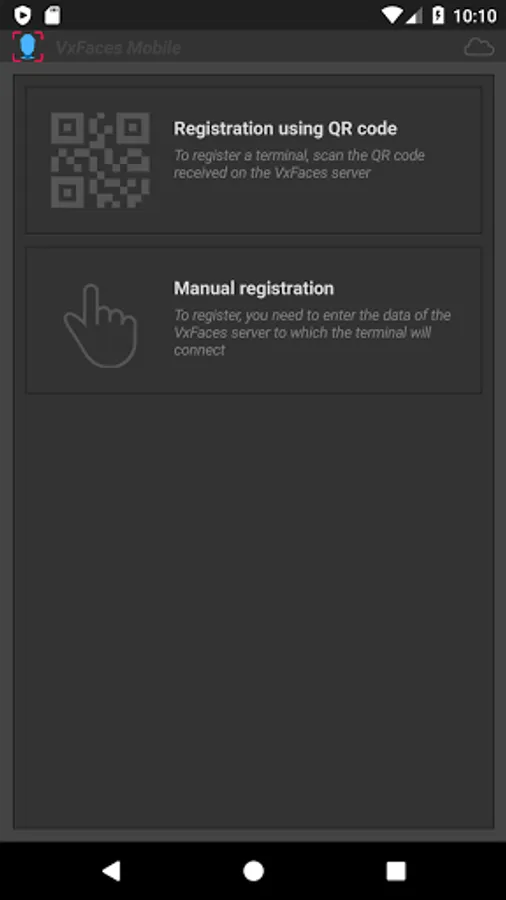
Task: Tap the Wi-Fi status icon
Action: 392,15
